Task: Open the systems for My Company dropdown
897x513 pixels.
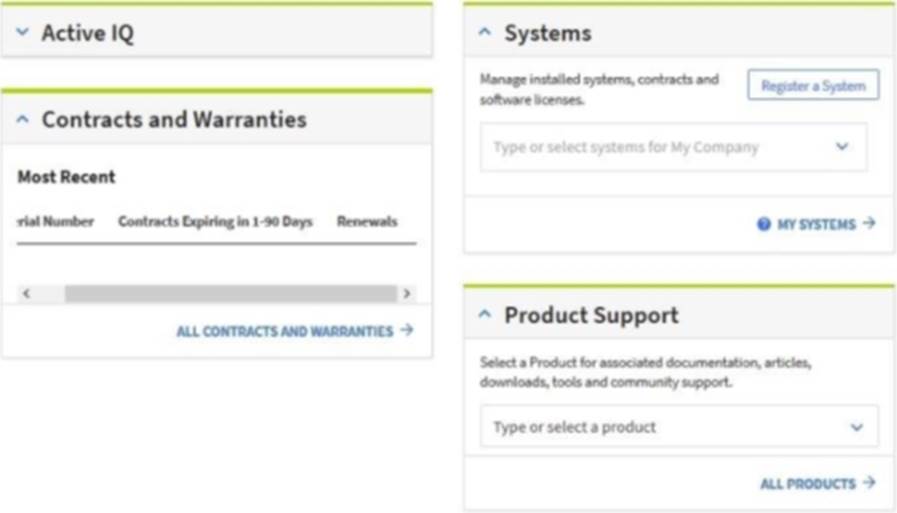Action: [841, 147]
